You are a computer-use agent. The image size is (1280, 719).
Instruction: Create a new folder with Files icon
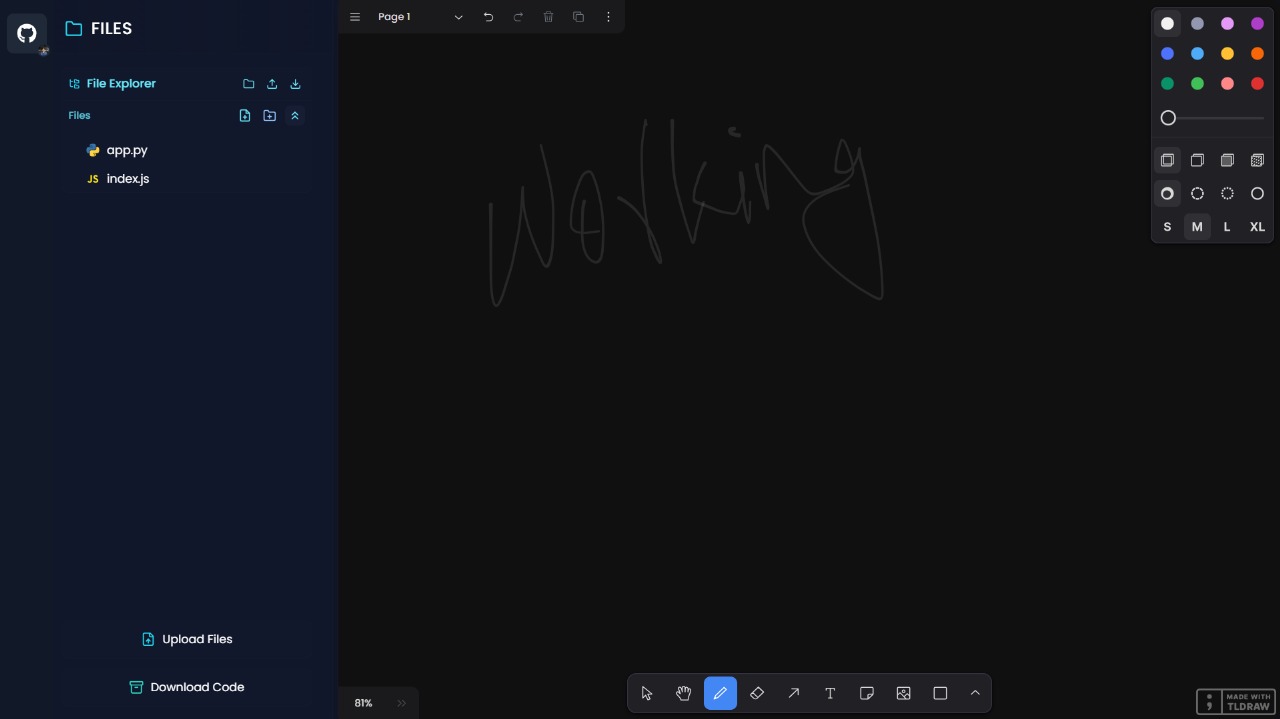(270, 116)
